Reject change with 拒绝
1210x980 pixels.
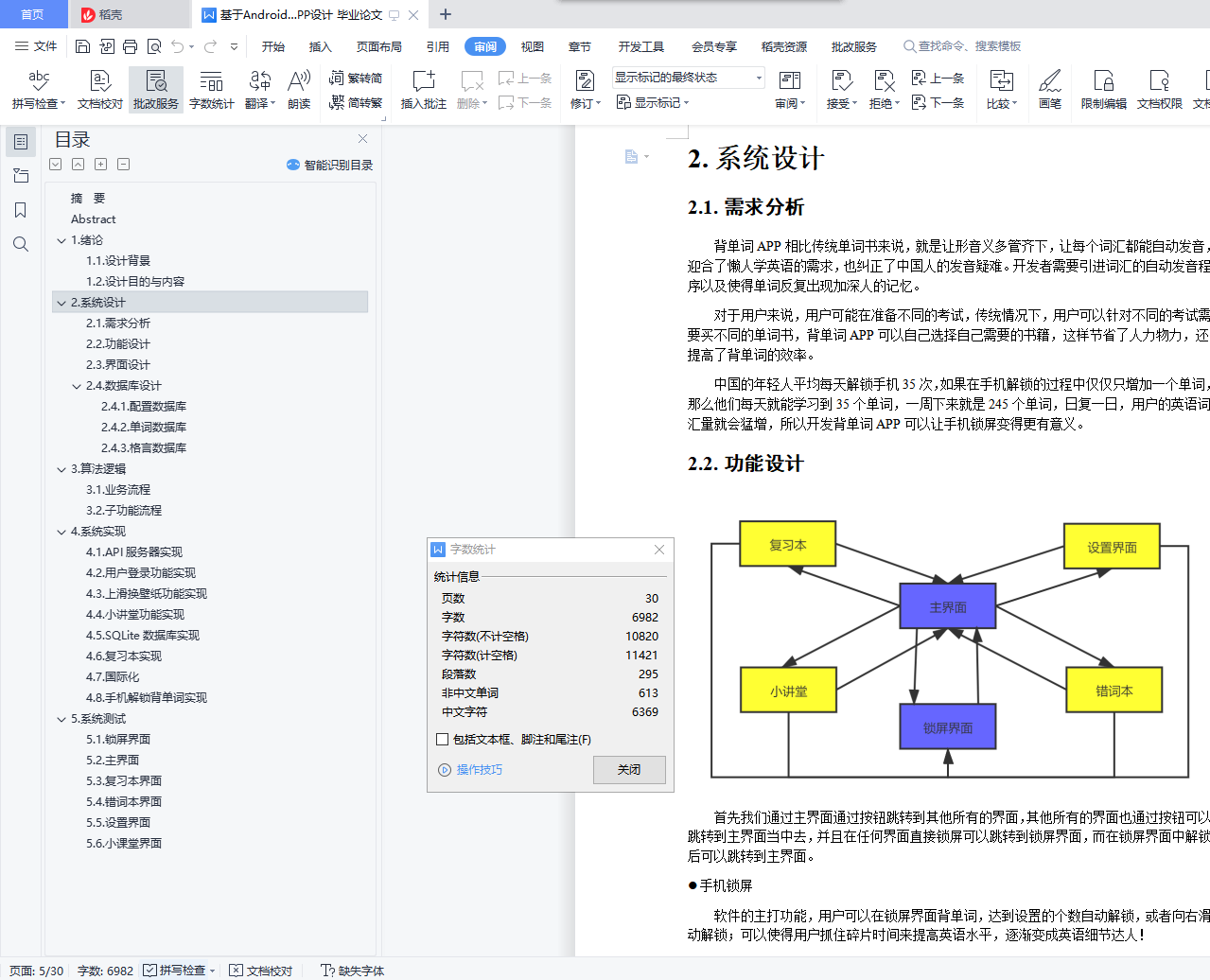coord(885,90)
